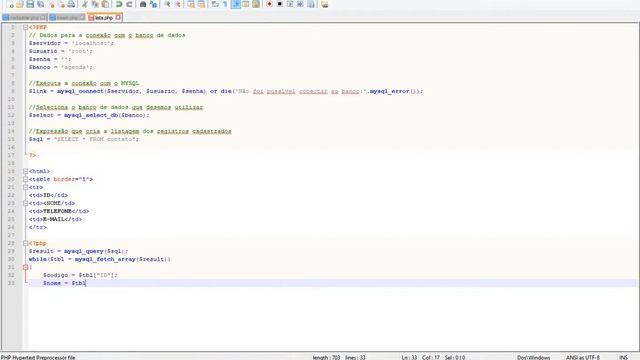This screenshot has width=640, height=360.
Task: Collapse the <table> fold at line 20
Action: pos(25,179)
